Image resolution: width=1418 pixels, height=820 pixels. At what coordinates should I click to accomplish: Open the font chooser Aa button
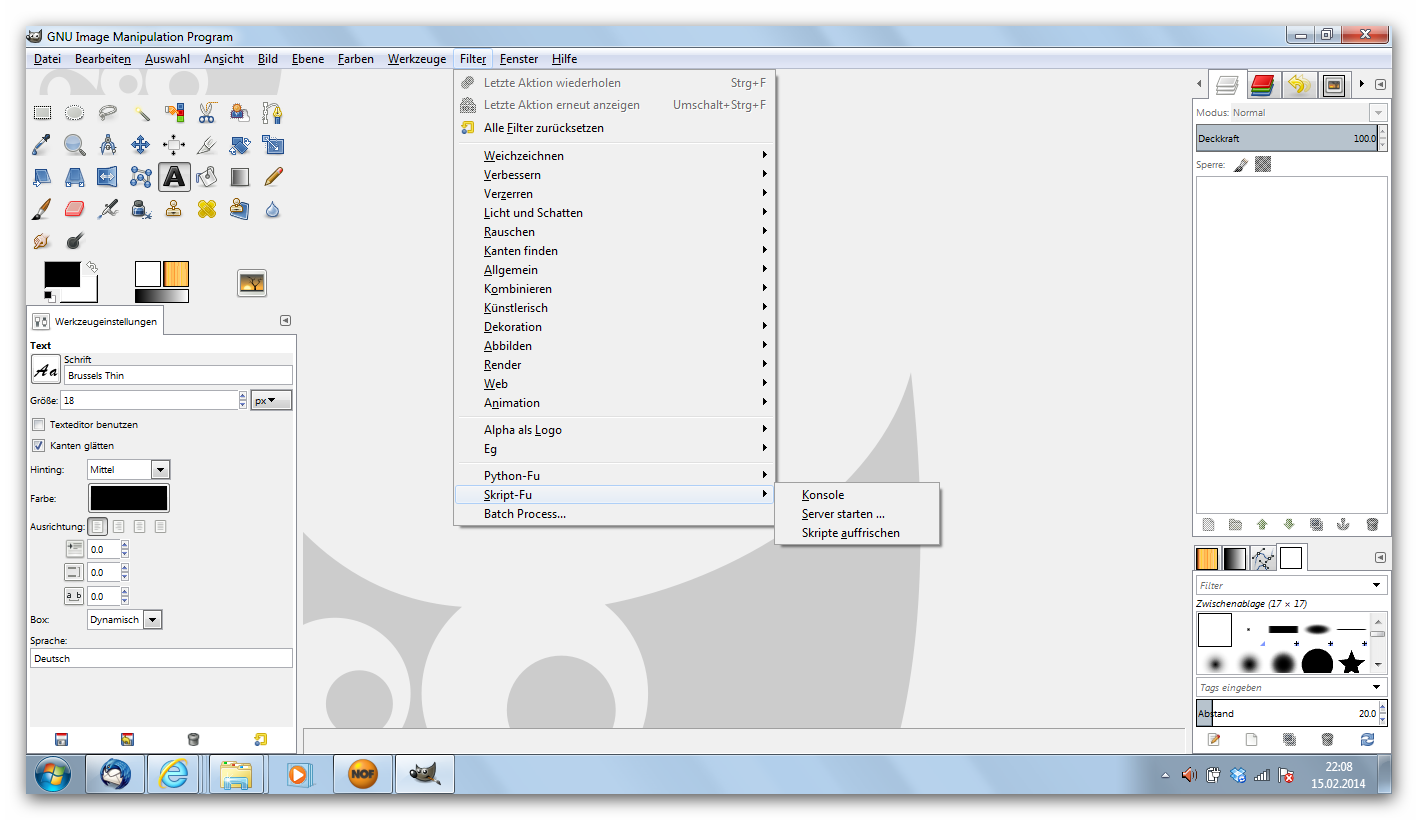click(x=45, y=370)
